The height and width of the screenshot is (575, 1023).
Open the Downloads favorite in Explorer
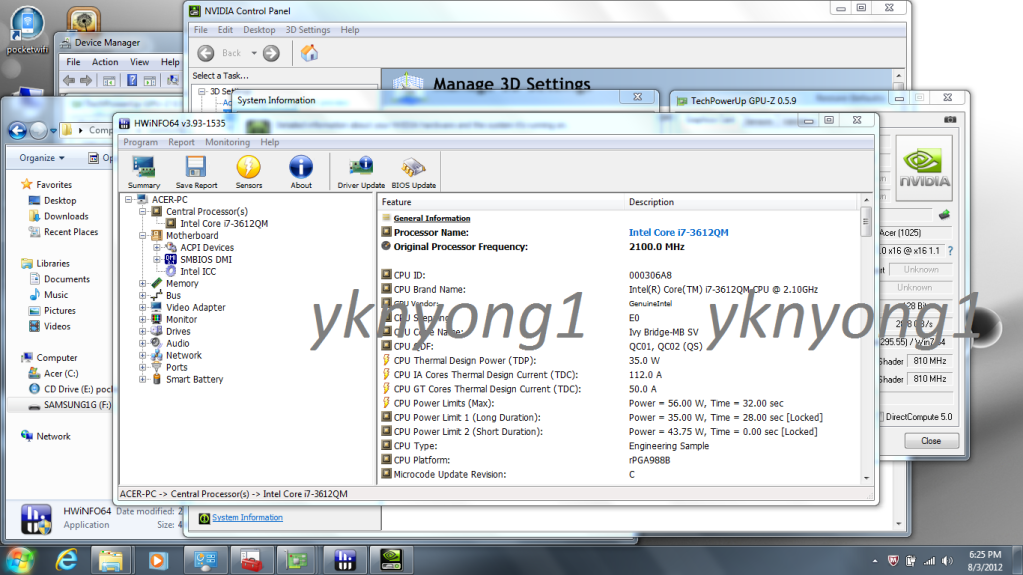(x=66, y=216)
